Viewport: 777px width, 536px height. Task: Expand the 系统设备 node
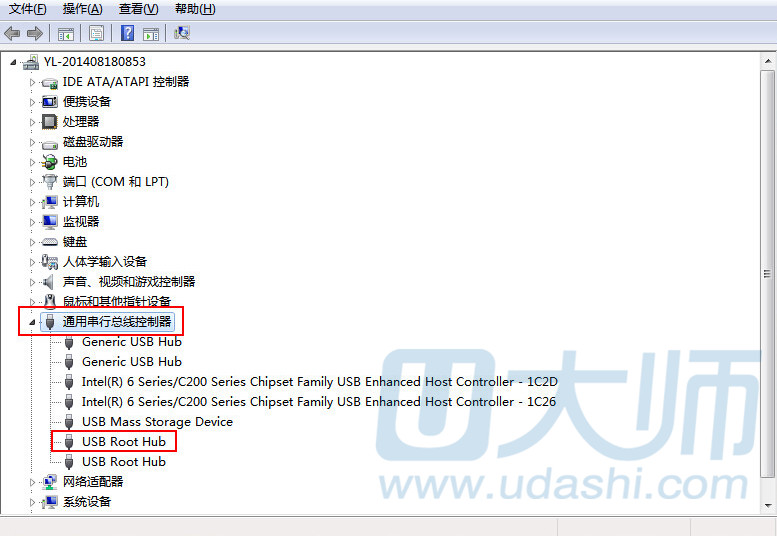[32, 502]
